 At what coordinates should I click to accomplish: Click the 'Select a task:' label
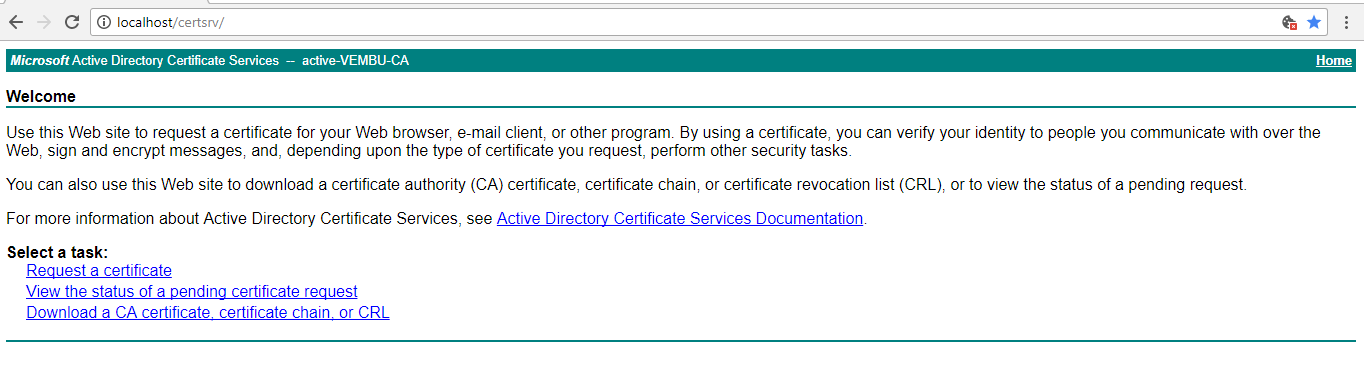[x=57, y=253]
